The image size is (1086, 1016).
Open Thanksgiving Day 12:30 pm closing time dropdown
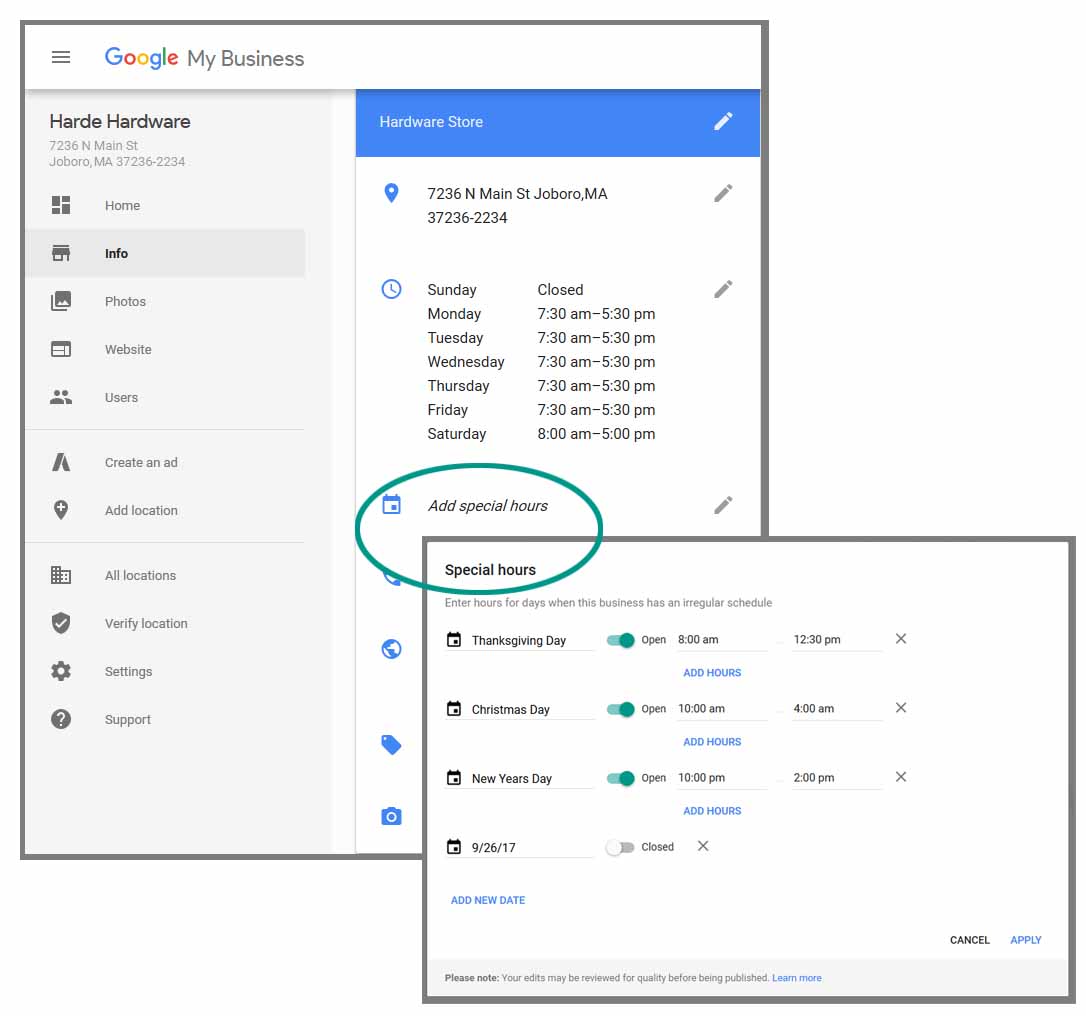(837, 640)
